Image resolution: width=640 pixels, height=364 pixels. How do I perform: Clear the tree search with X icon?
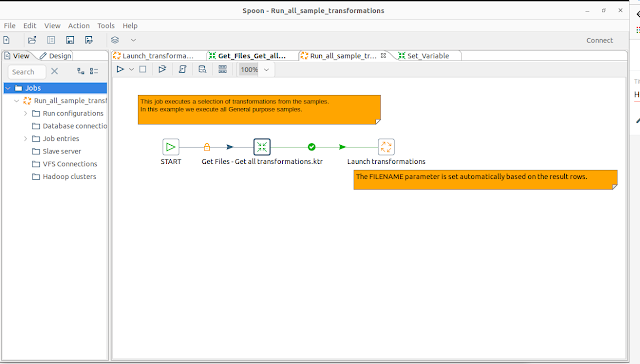(54, 71)
